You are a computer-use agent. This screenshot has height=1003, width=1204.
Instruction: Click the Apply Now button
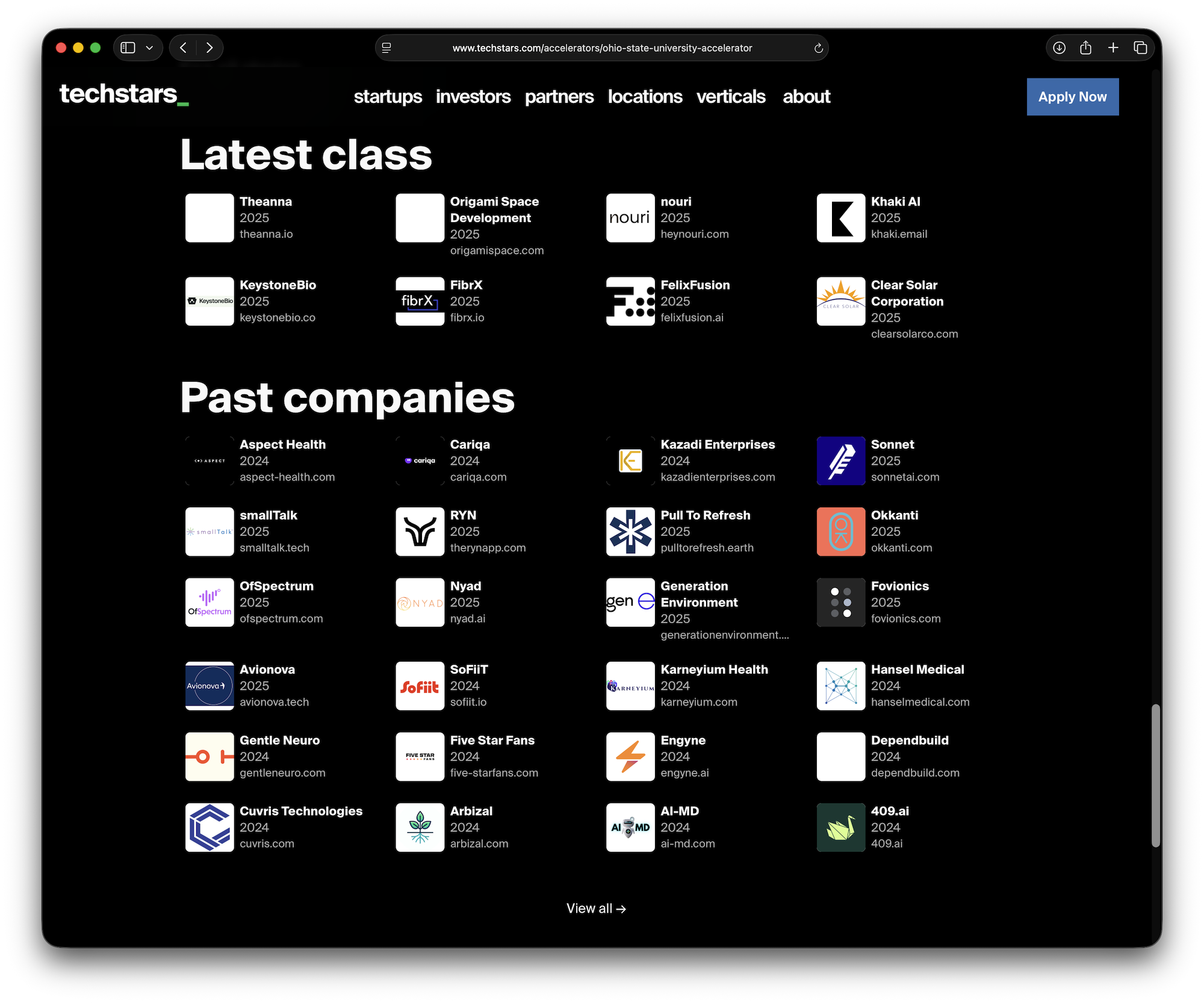pos(1072,97)
